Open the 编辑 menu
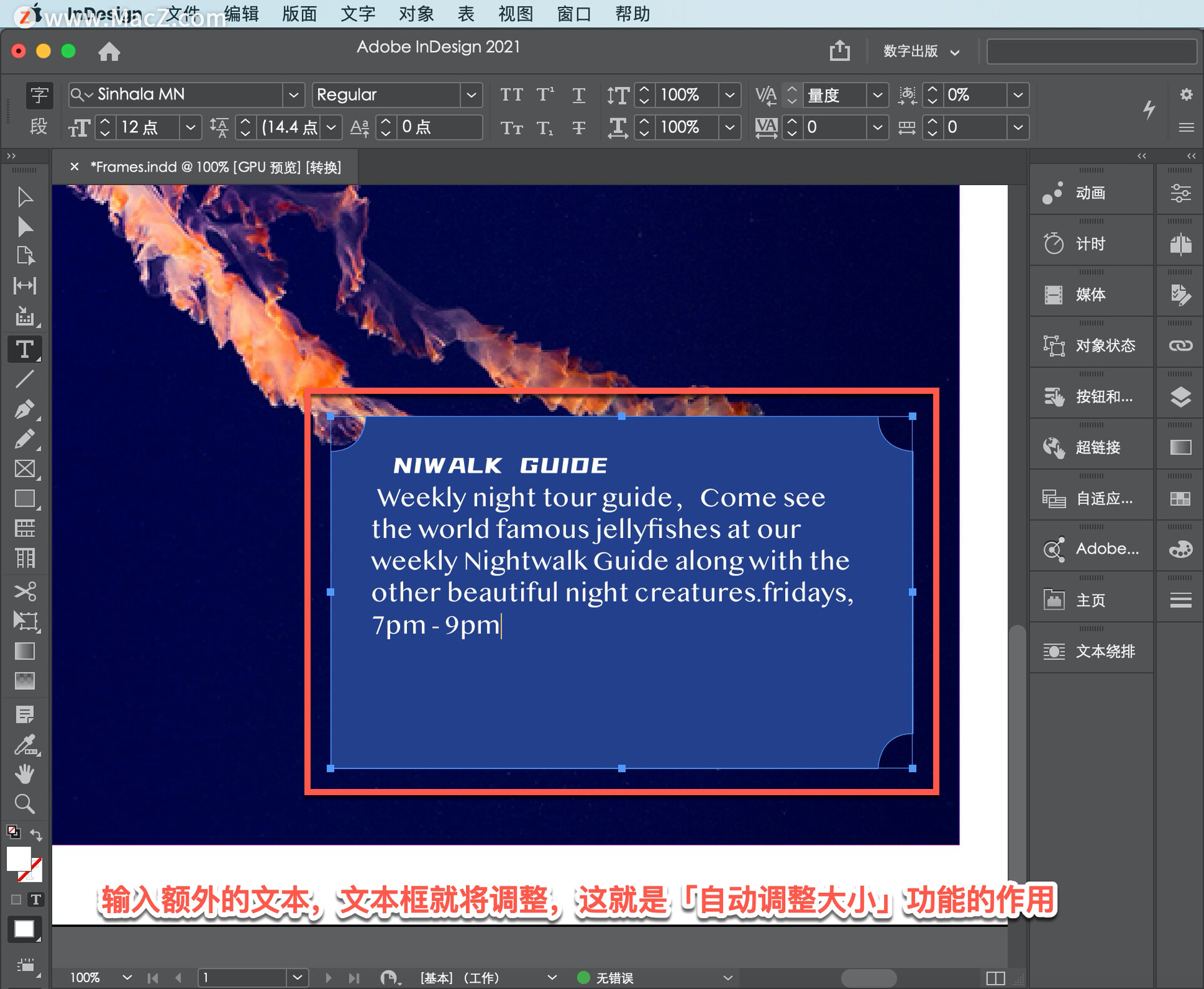 [241, 13]
